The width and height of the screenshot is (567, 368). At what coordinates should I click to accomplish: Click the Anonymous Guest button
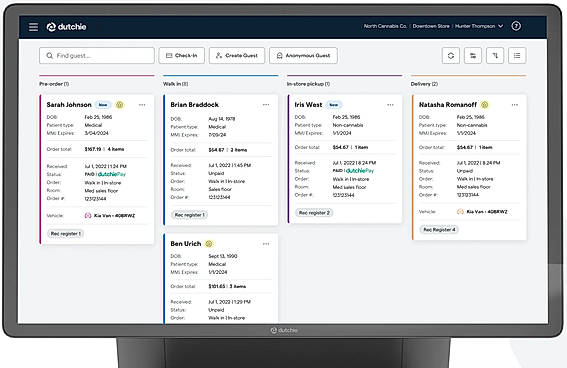tap(303, 56)
